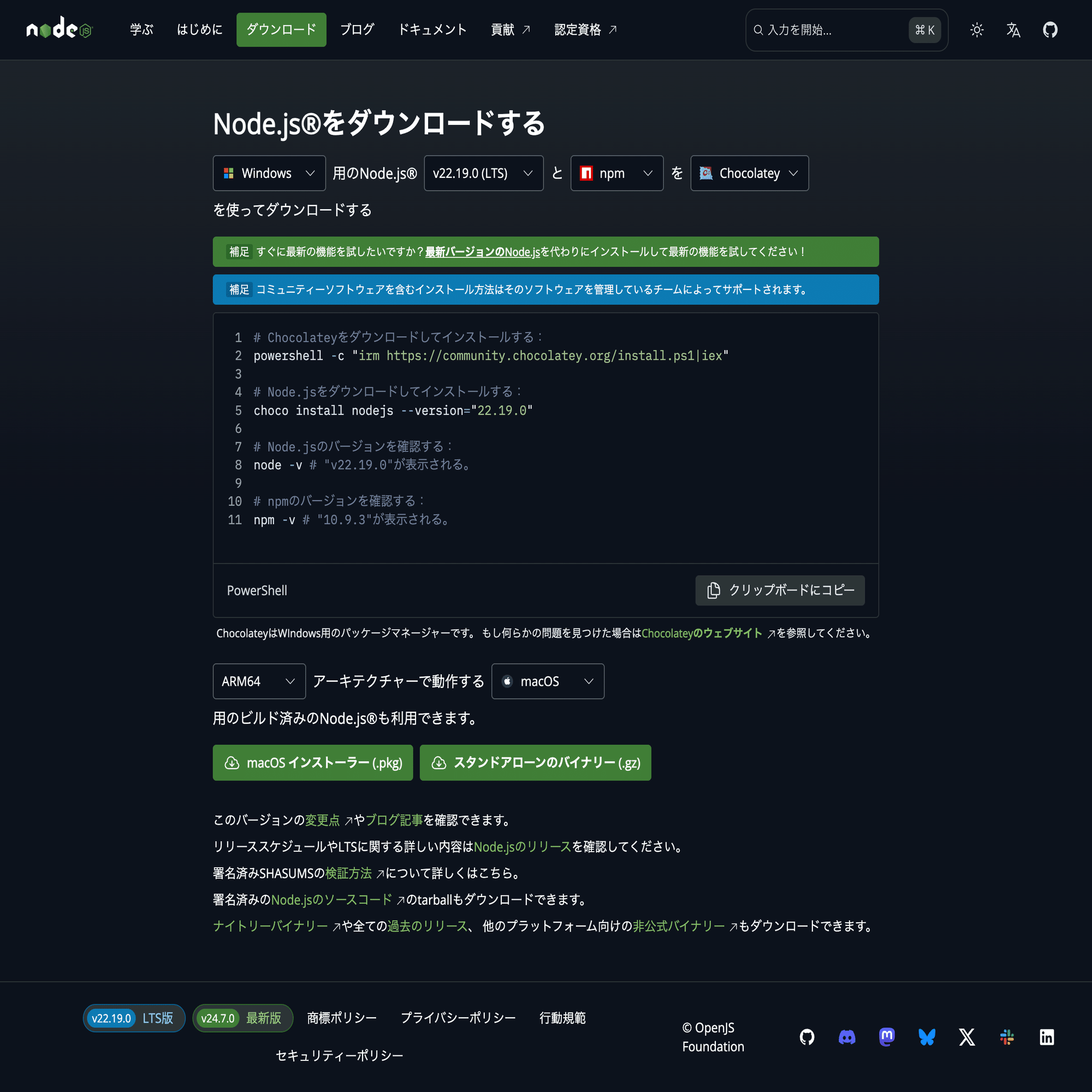This screenshot has height=1092, width=1092.
Task: Click the search input field
Action: coord(831,30)
